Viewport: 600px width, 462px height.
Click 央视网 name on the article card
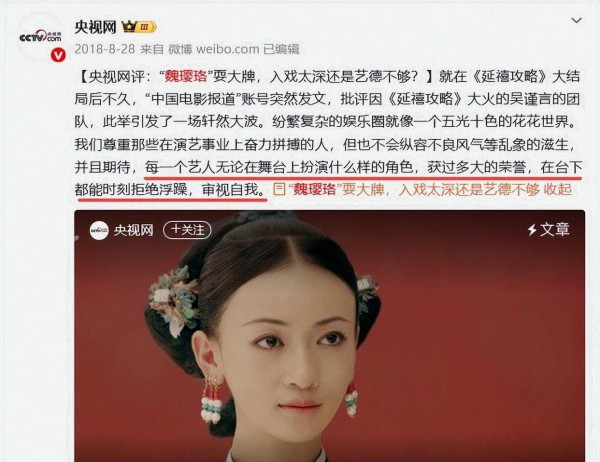[133, 230]
